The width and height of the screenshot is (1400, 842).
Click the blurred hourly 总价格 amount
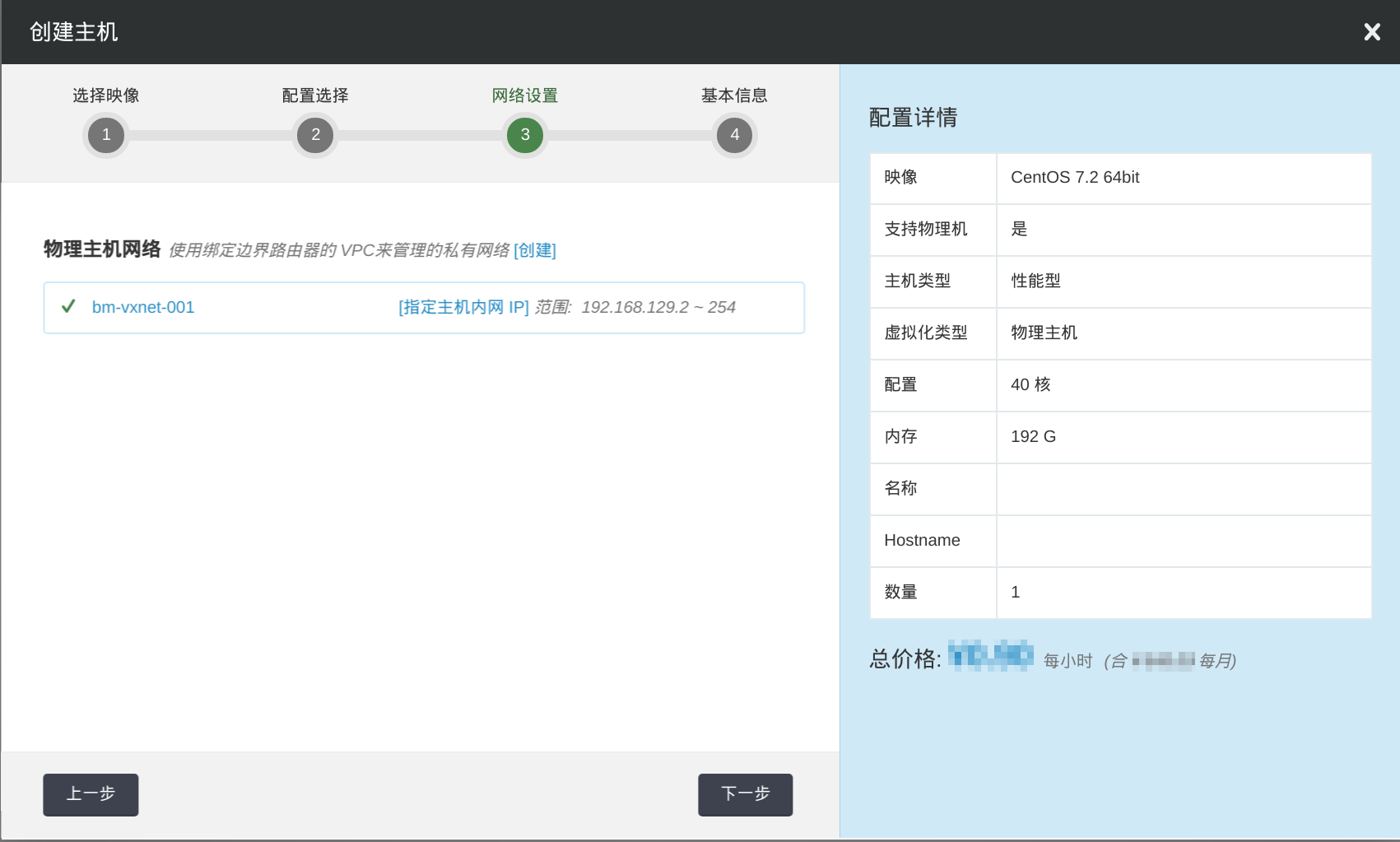point(990,656)
